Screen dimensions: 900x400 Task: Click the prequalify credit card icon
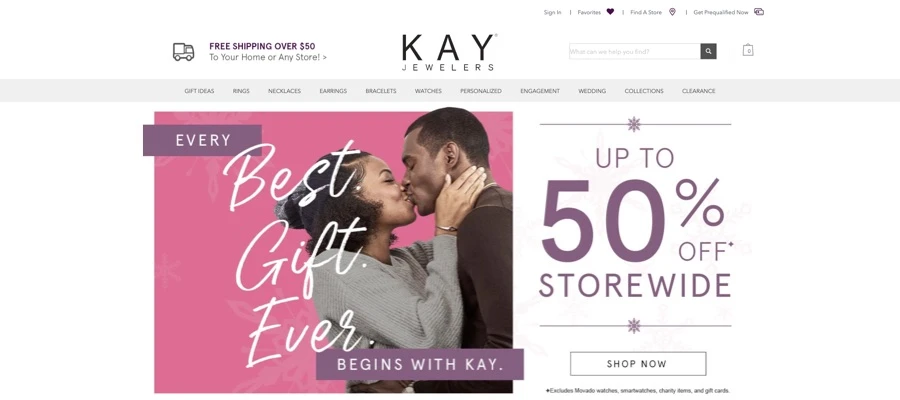759,11
